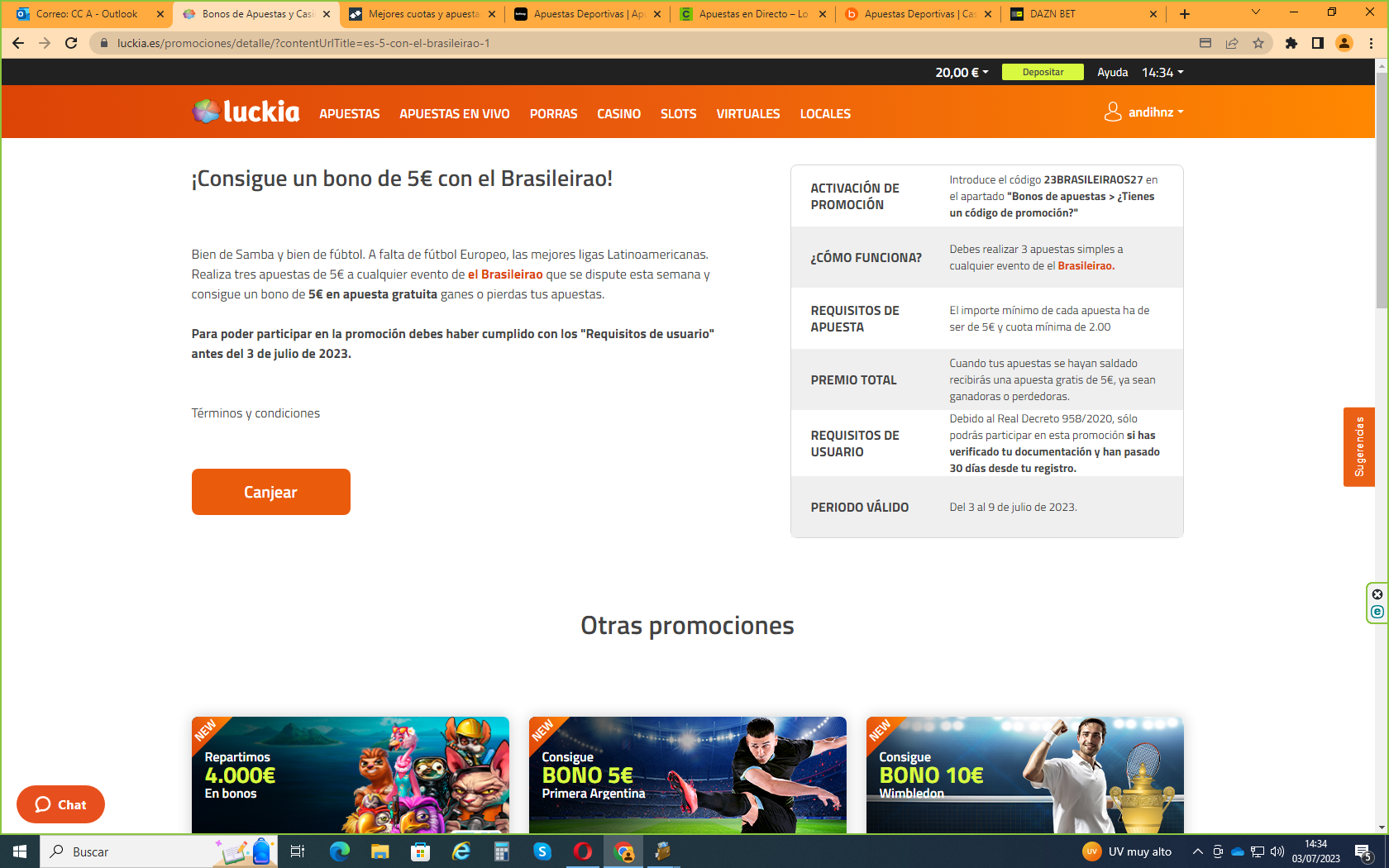
Task: Open taskbar volume icon
Action: coord(1277,851)
